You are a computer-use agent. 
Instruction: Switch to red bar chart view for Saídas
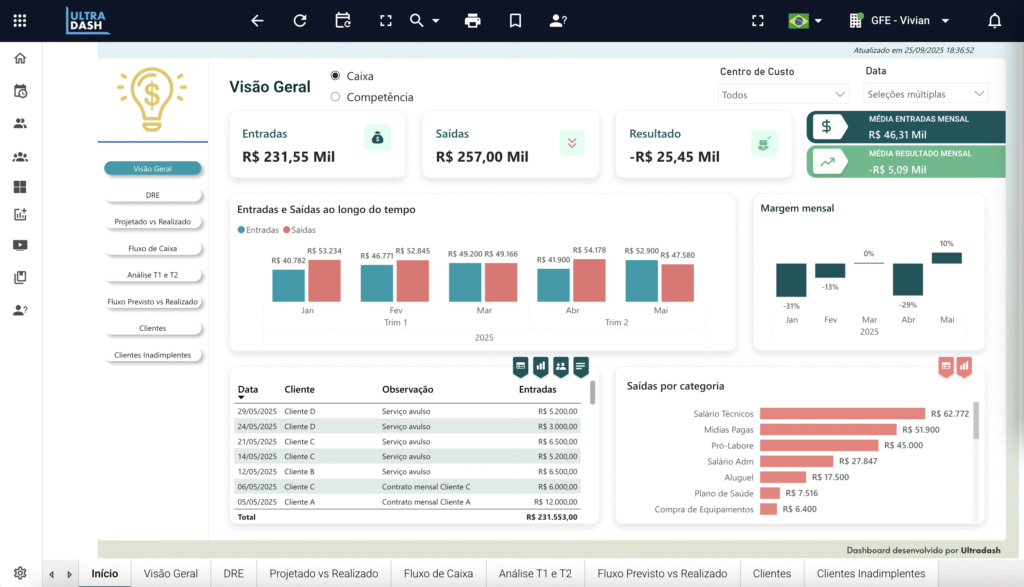click(x=964, y=367)
